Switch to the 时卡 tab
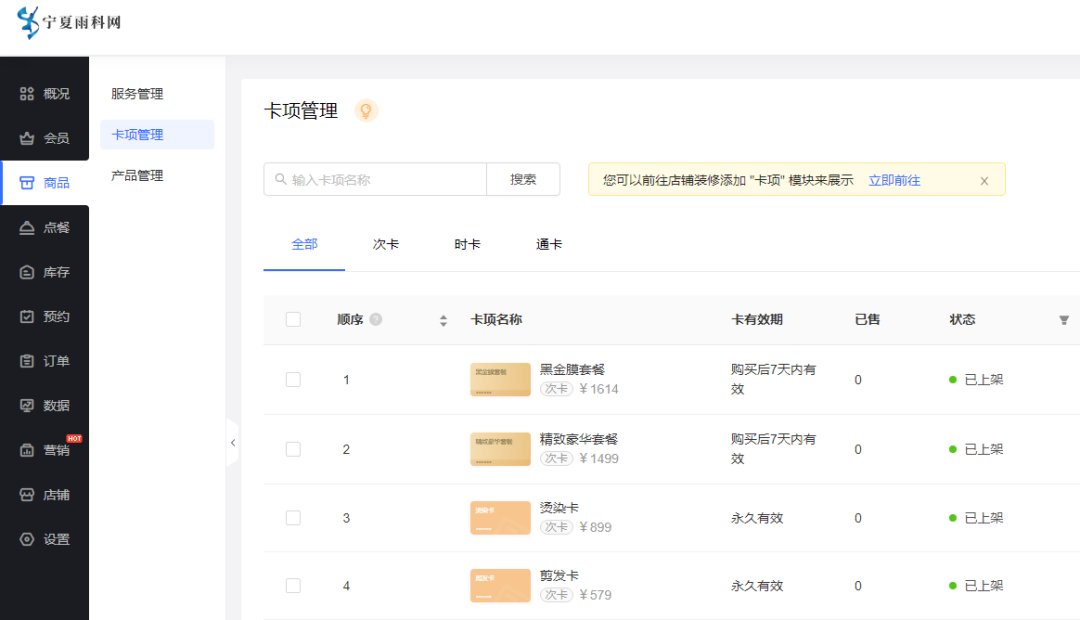Image resolution: width=1080 pixels, height=620 pixels. [467, 245]
